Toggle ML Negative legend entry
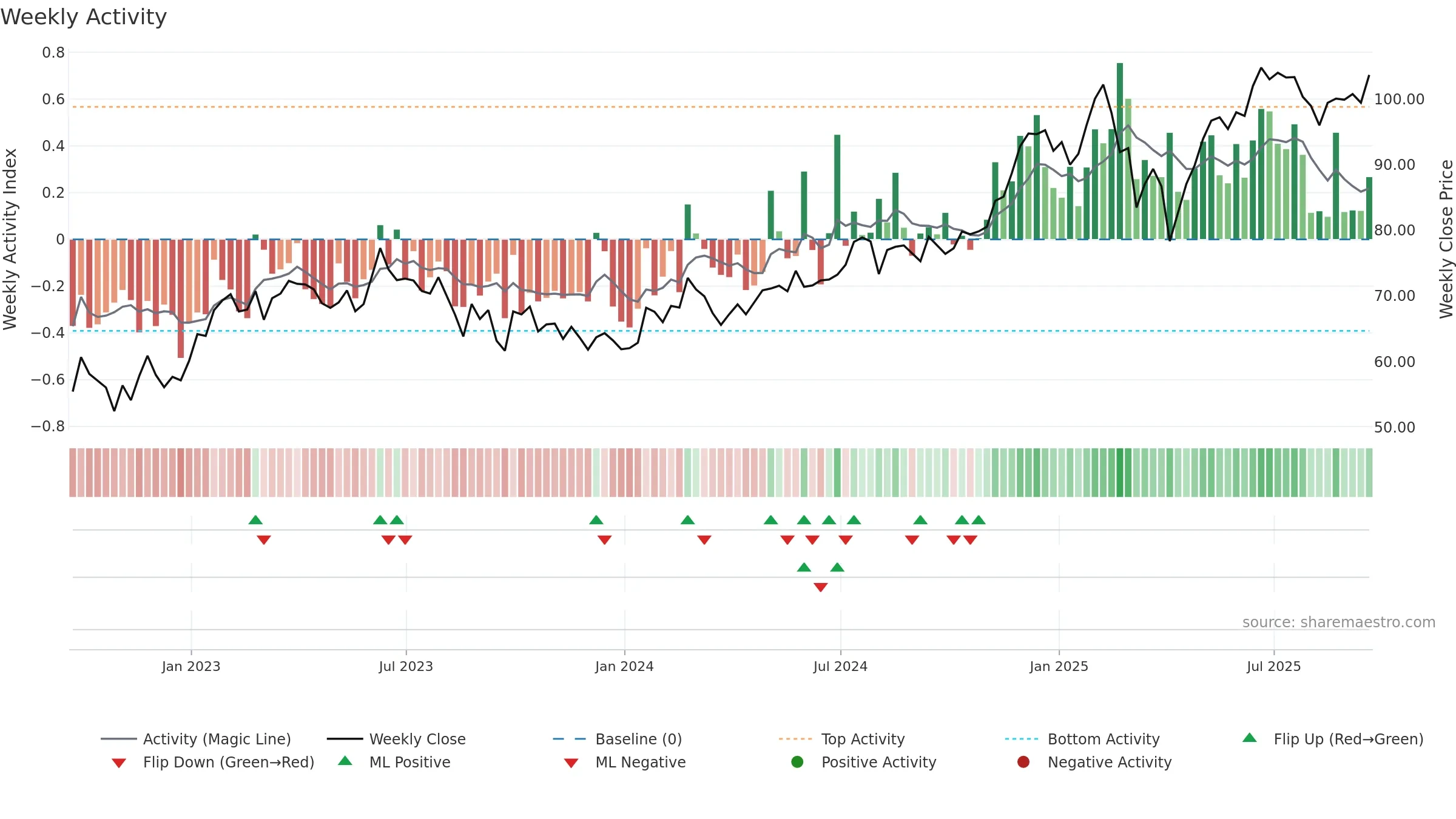 625,762
